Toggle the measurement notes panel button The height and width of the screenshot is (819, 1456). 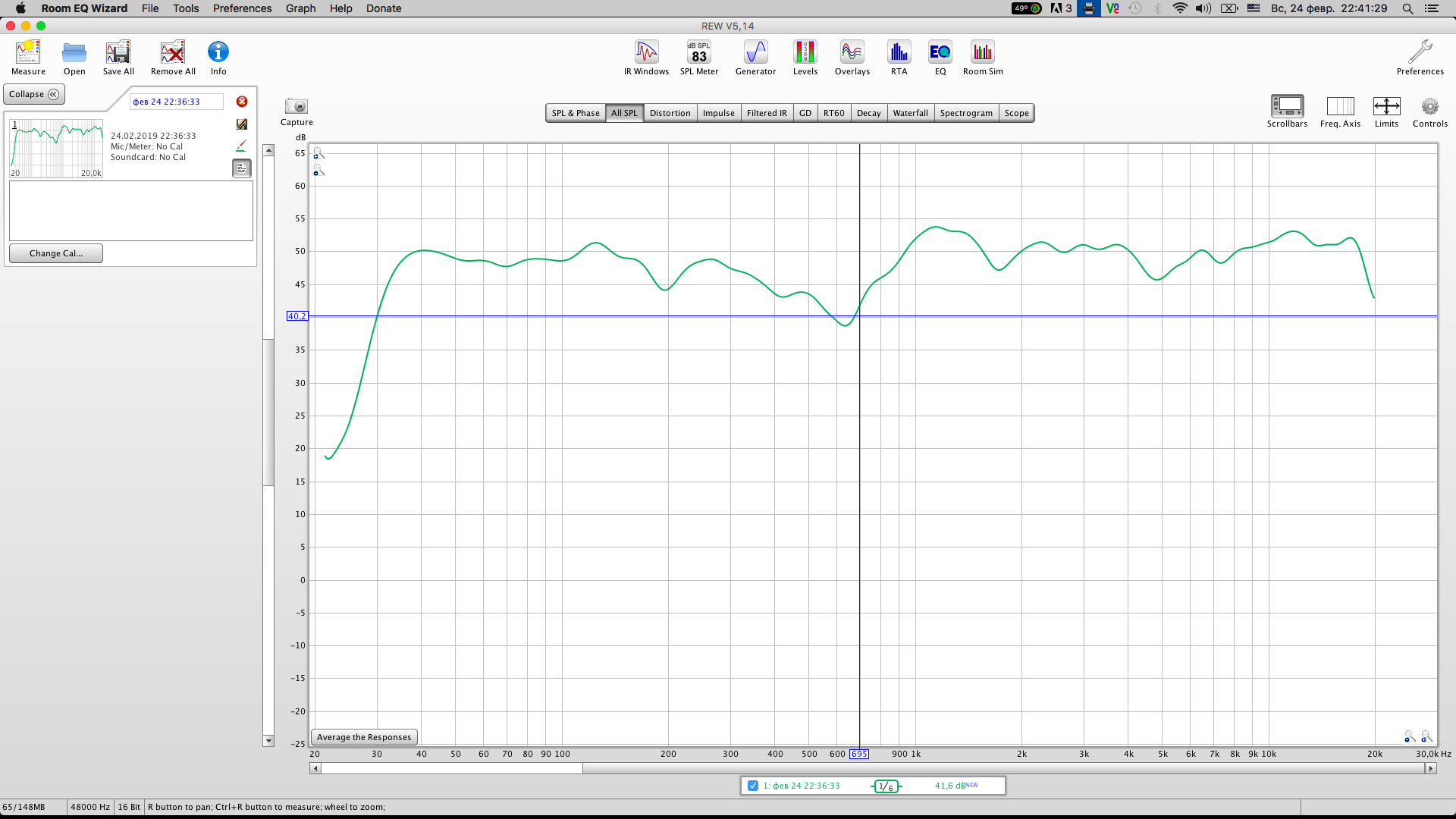click(x=242, y=168)
